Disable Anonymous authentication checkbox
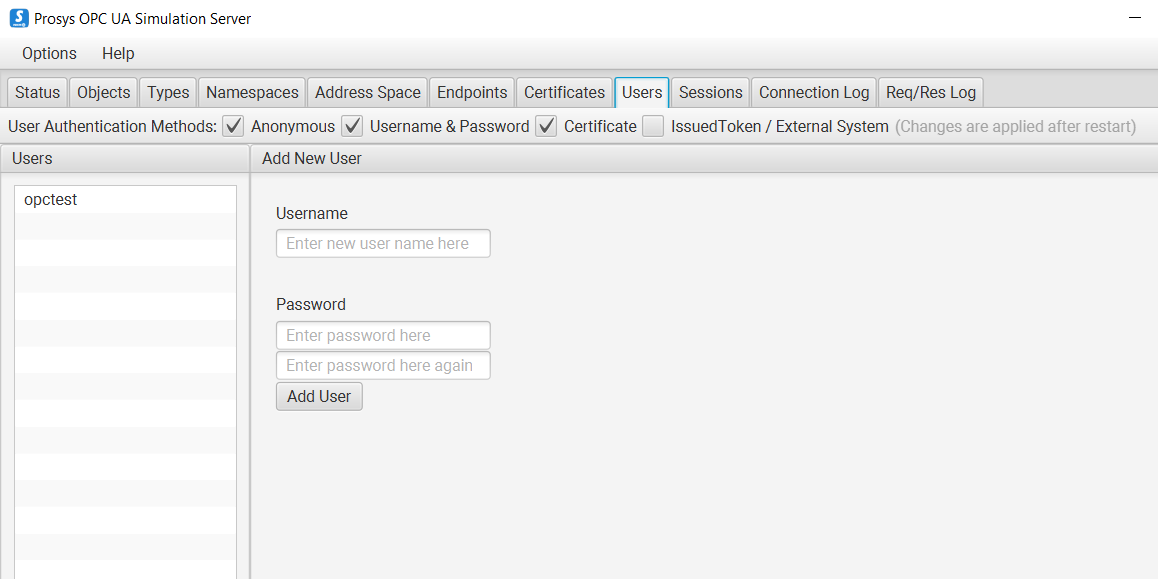This screenshot has width=1158, height=579. [x=233, y=126]
